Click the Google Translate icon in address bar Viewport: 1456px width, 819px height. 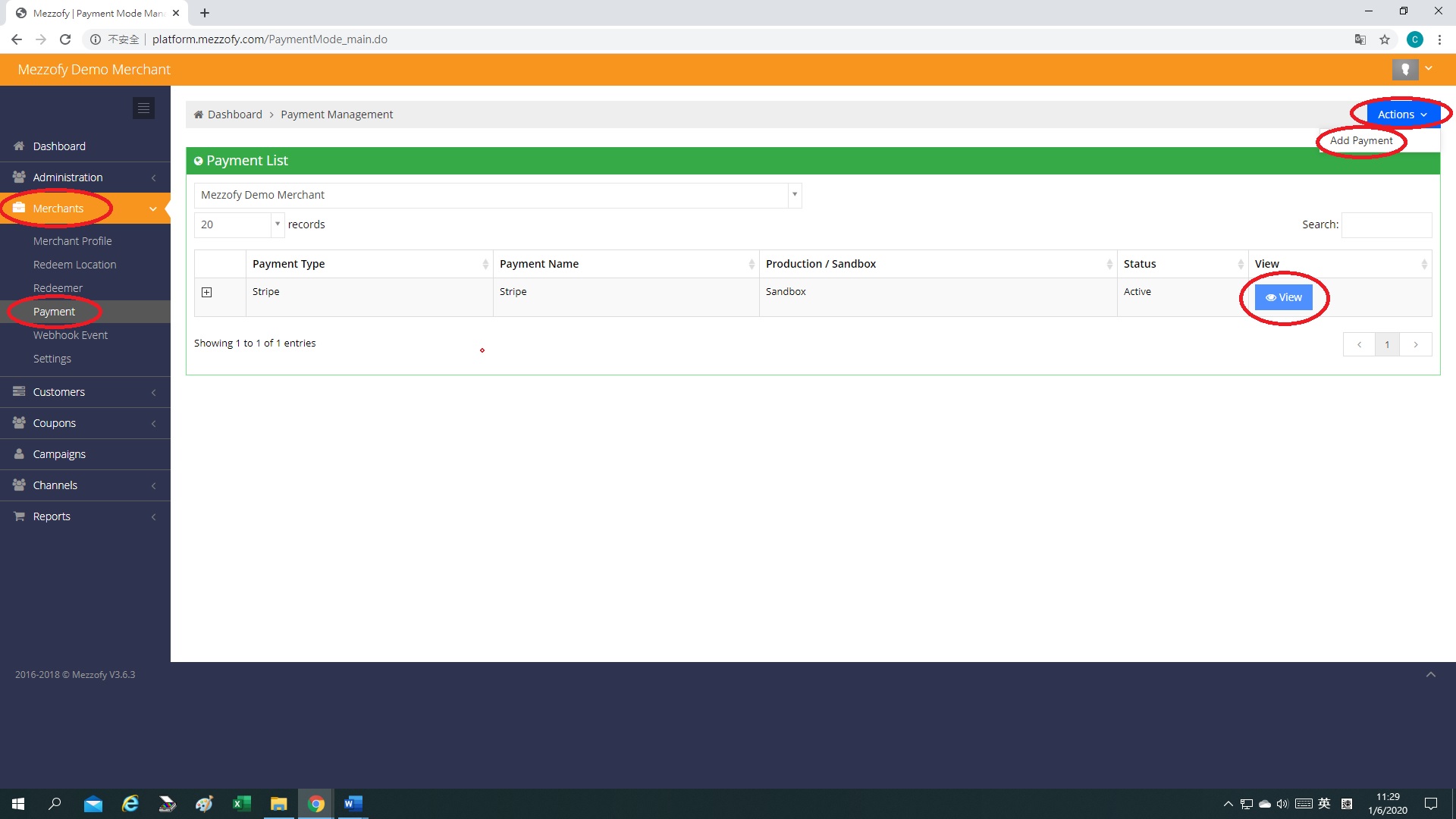(x=1360, y=39)
